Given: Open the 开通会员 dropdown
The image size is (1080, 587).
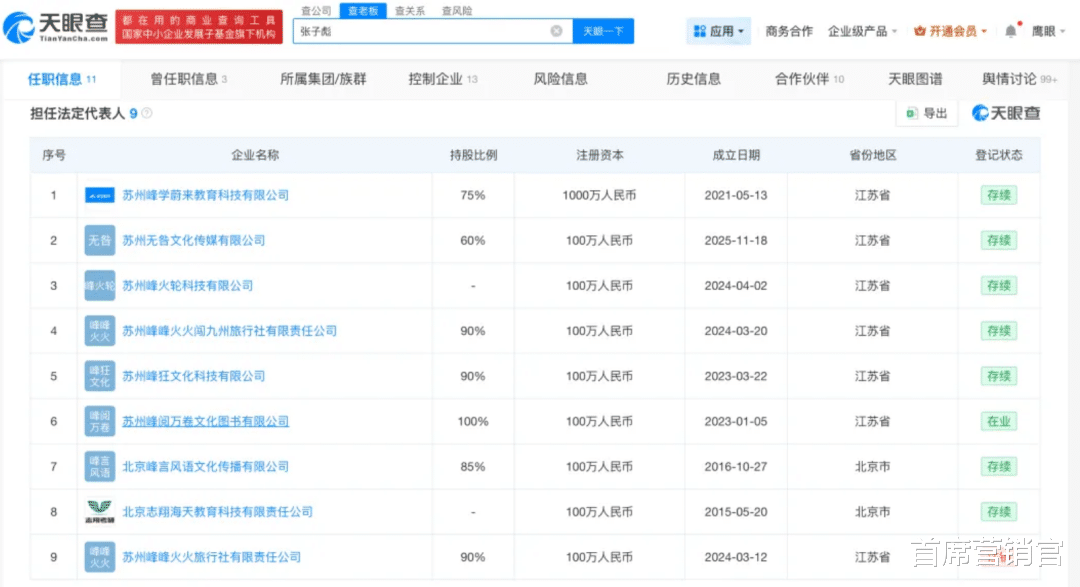Looking at the screenshot, I should pyautogui.click(x=950, y=31).
